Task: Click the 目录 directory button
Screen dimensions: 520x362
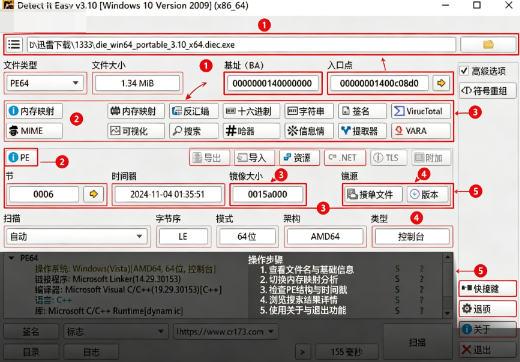Action: coord(31,352)
